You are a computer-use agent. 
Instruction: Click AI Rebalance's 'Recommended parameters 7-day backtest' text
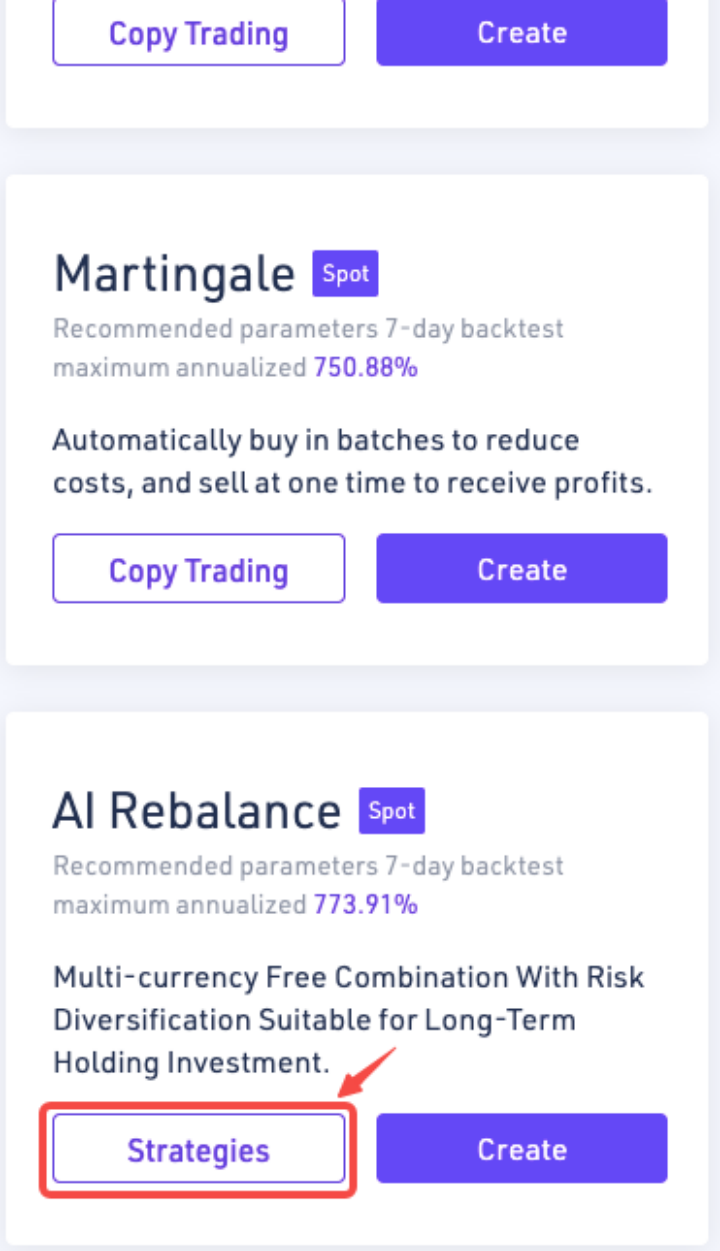[x=308, y=865]
